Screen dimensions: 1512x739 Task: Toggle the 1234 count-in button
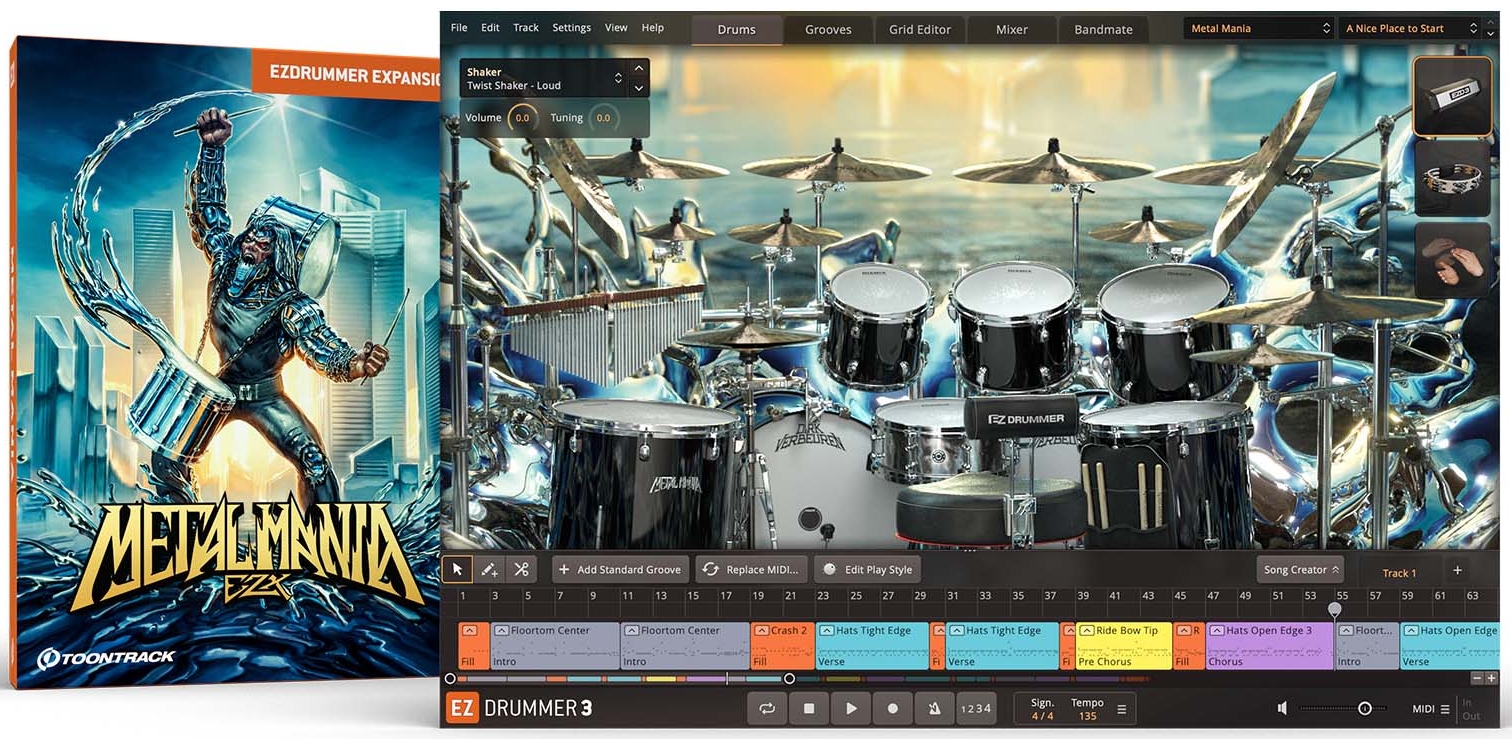[975, 708]
